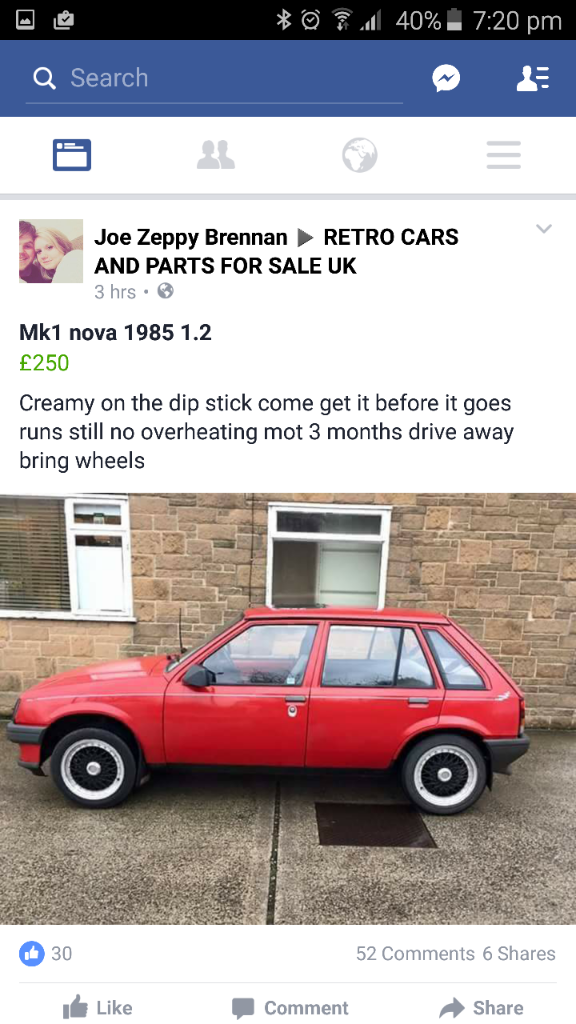Open the 52 Comments link

tap(415, 953)
